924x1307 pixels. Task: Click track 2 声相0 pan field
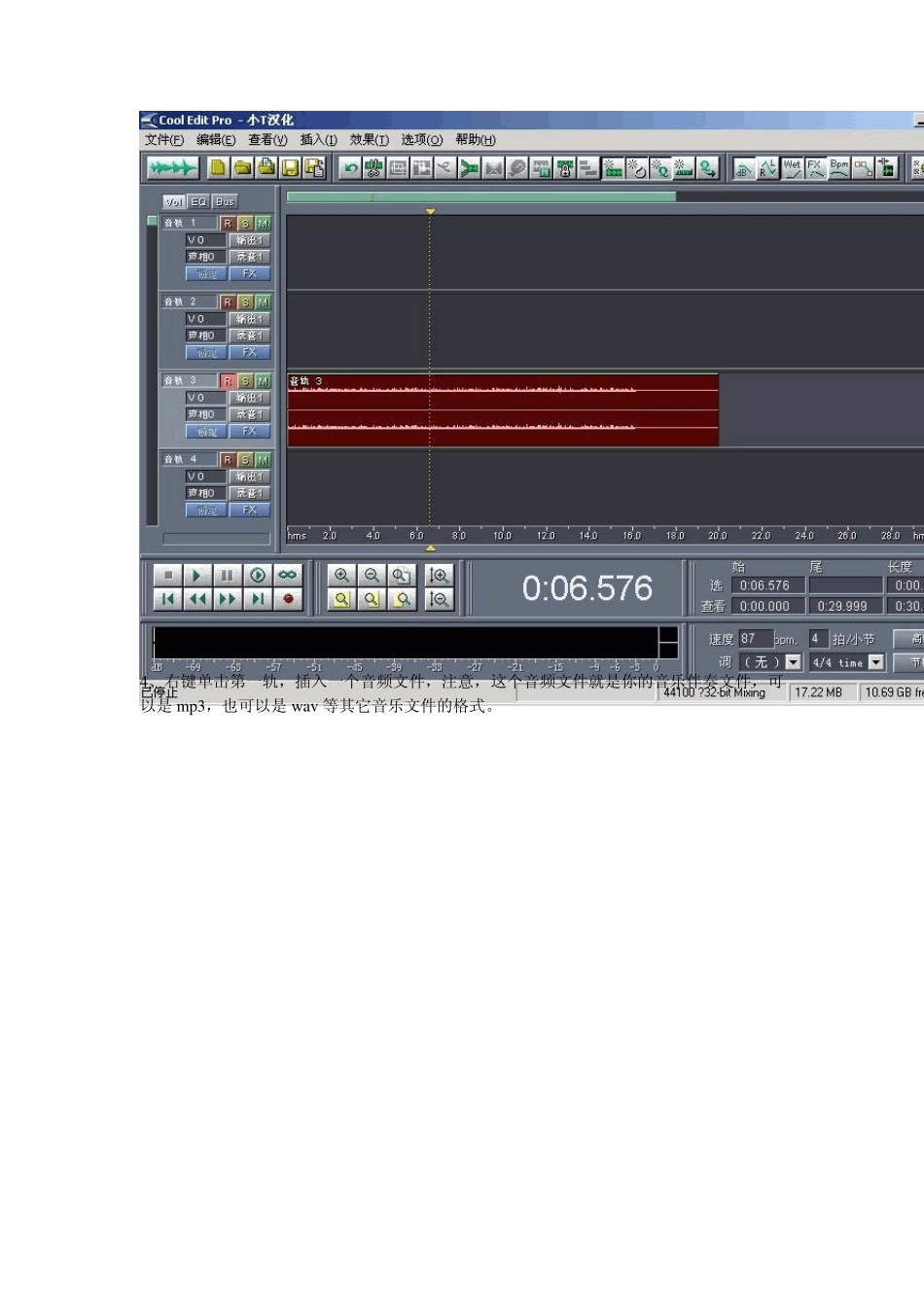coord(205,336)
